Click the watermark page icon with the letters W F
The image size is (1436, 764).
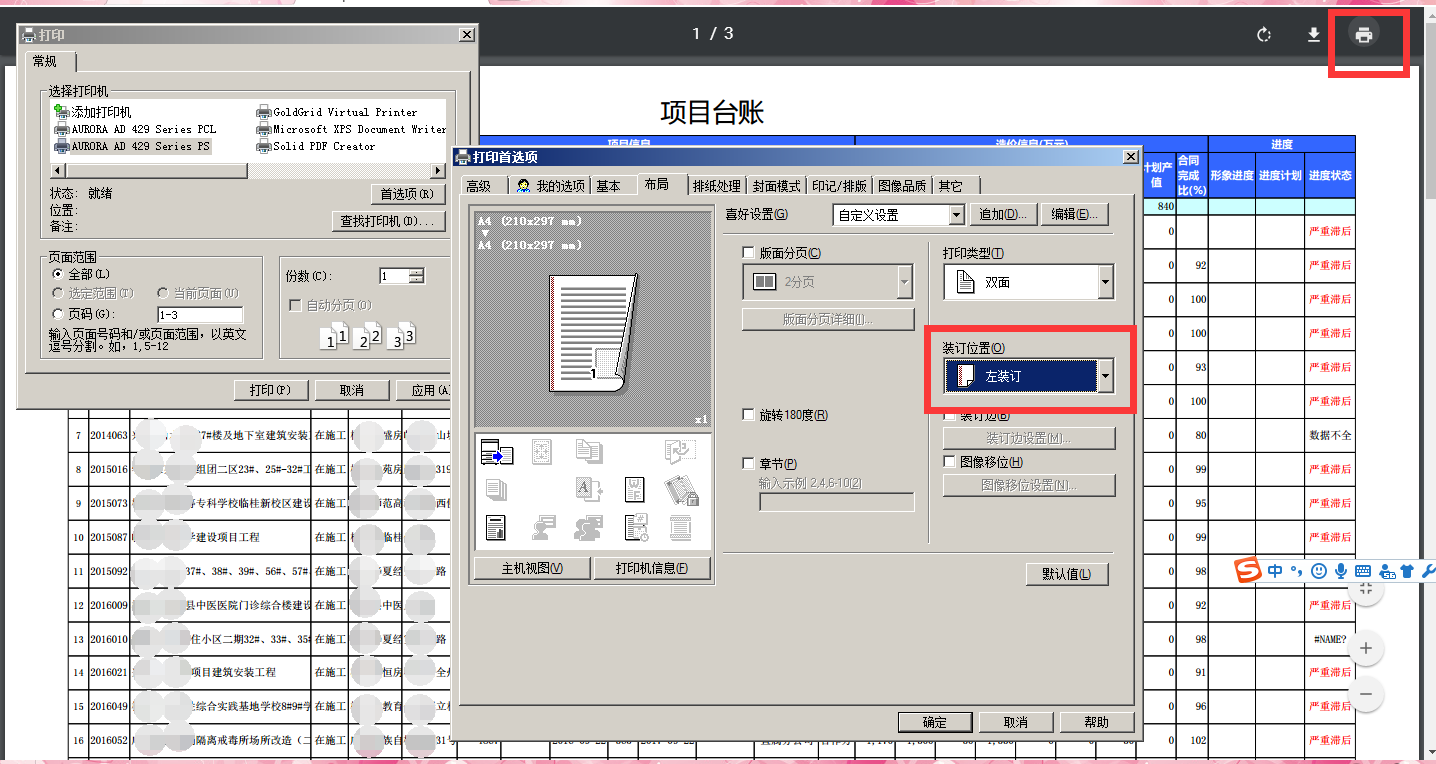tap(636, 489)
